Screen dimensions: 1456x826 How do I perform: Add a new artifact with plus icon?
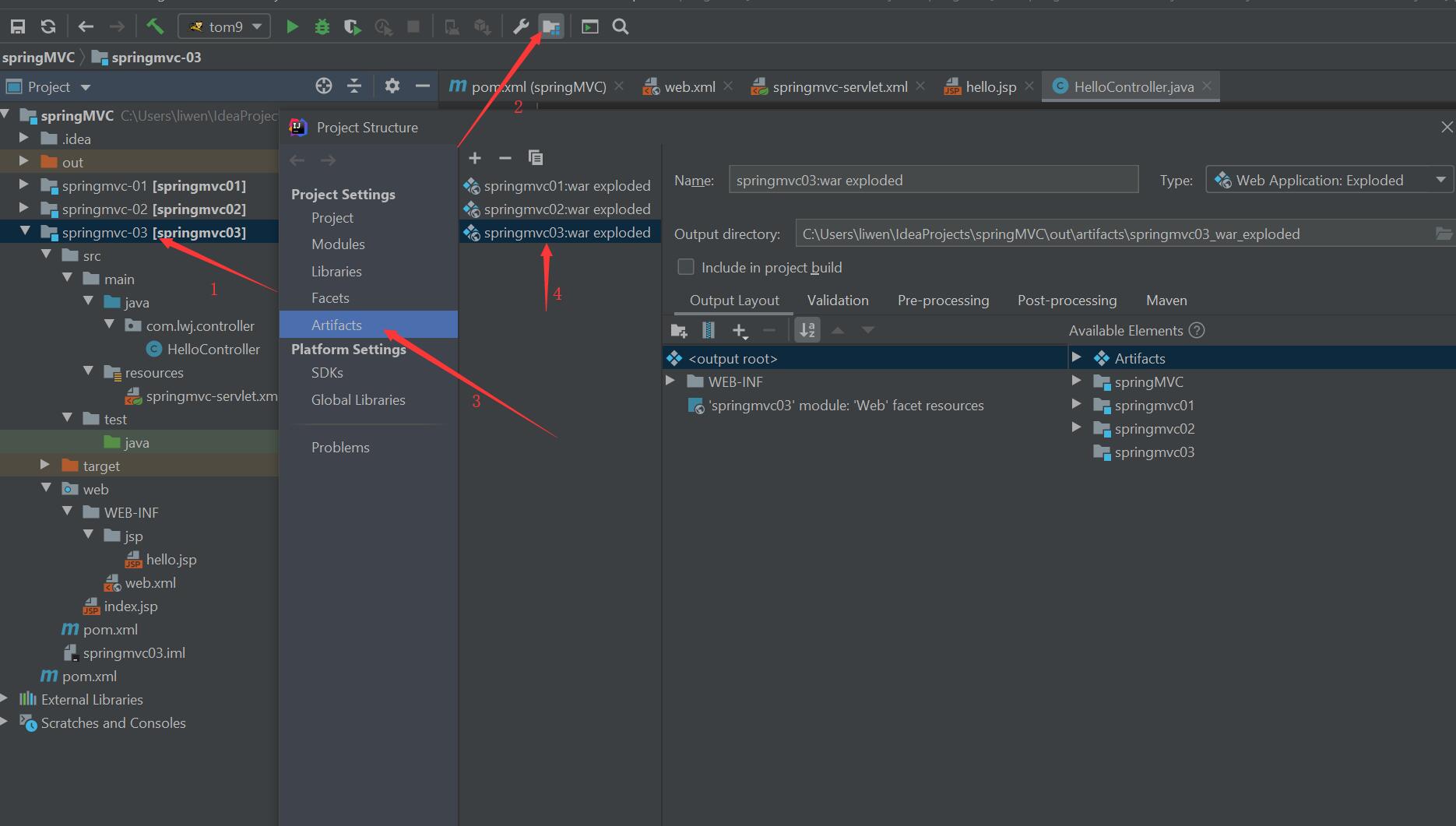coord(475,158)
